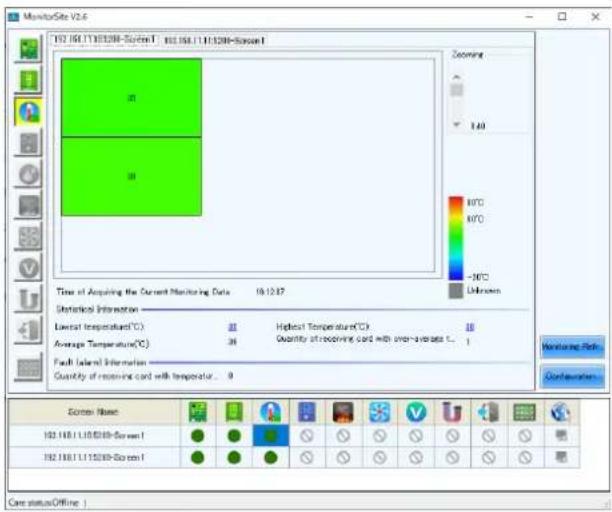Click the Care status Offline status bar text
Screen dimensions: 612x512
[x=44, y=503]
